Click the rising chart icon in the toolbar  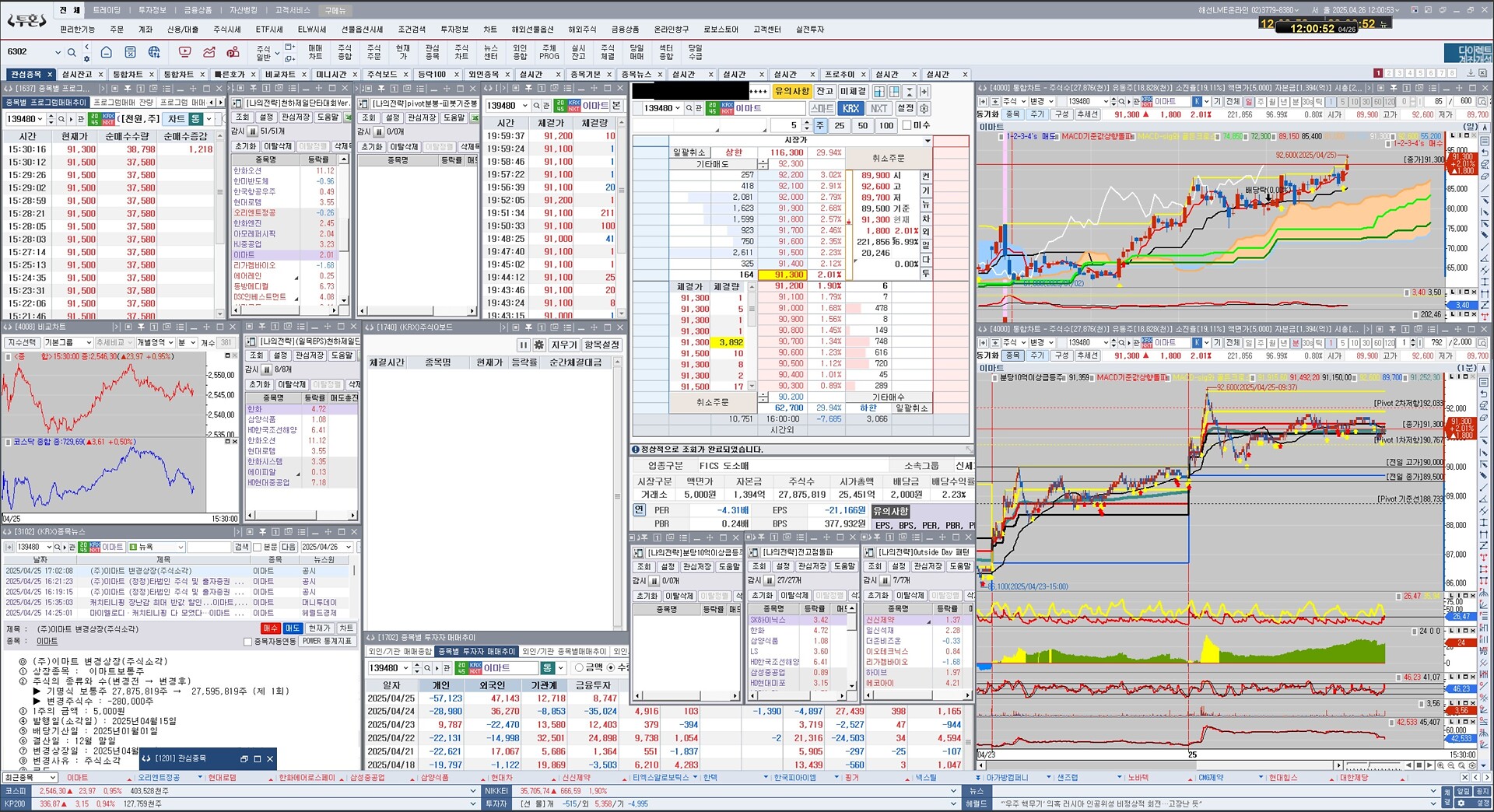point(209,52)
